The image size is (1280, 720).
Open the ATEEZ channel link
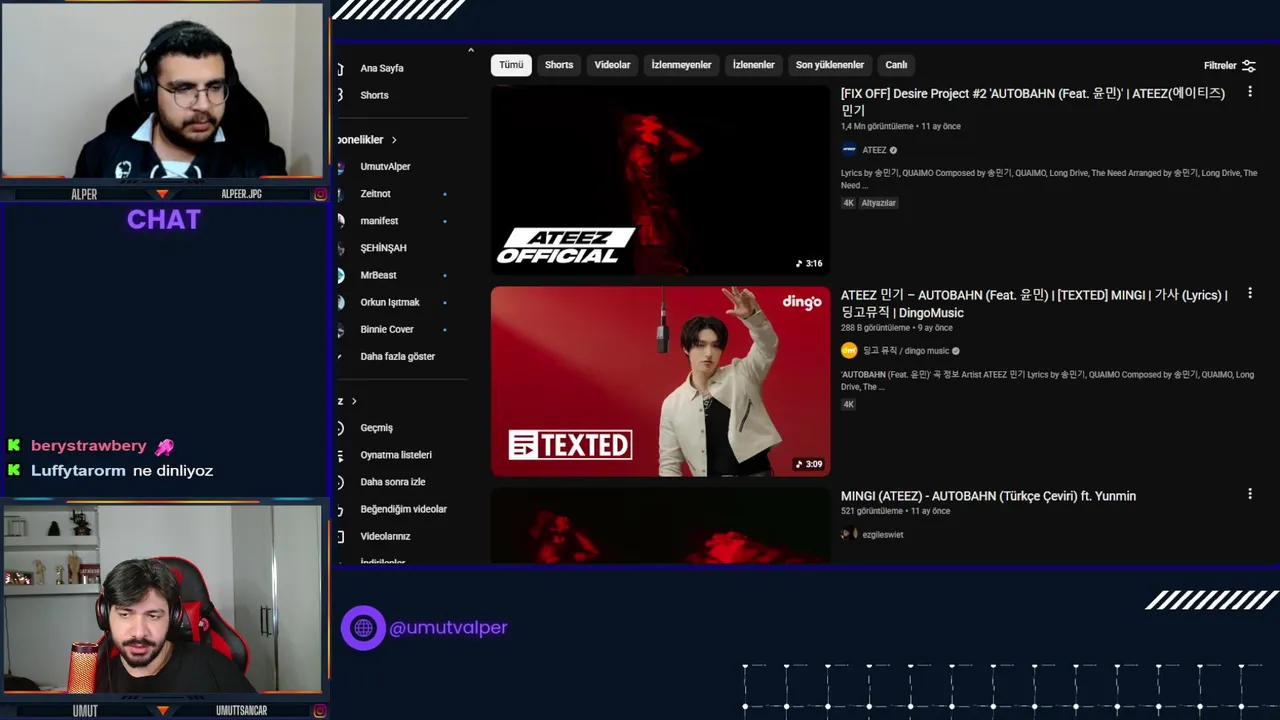point(874,150)
